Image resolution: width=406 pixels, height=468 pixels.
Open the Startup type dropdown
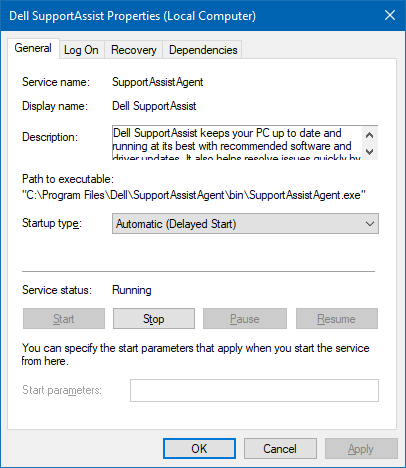point(245,224)
